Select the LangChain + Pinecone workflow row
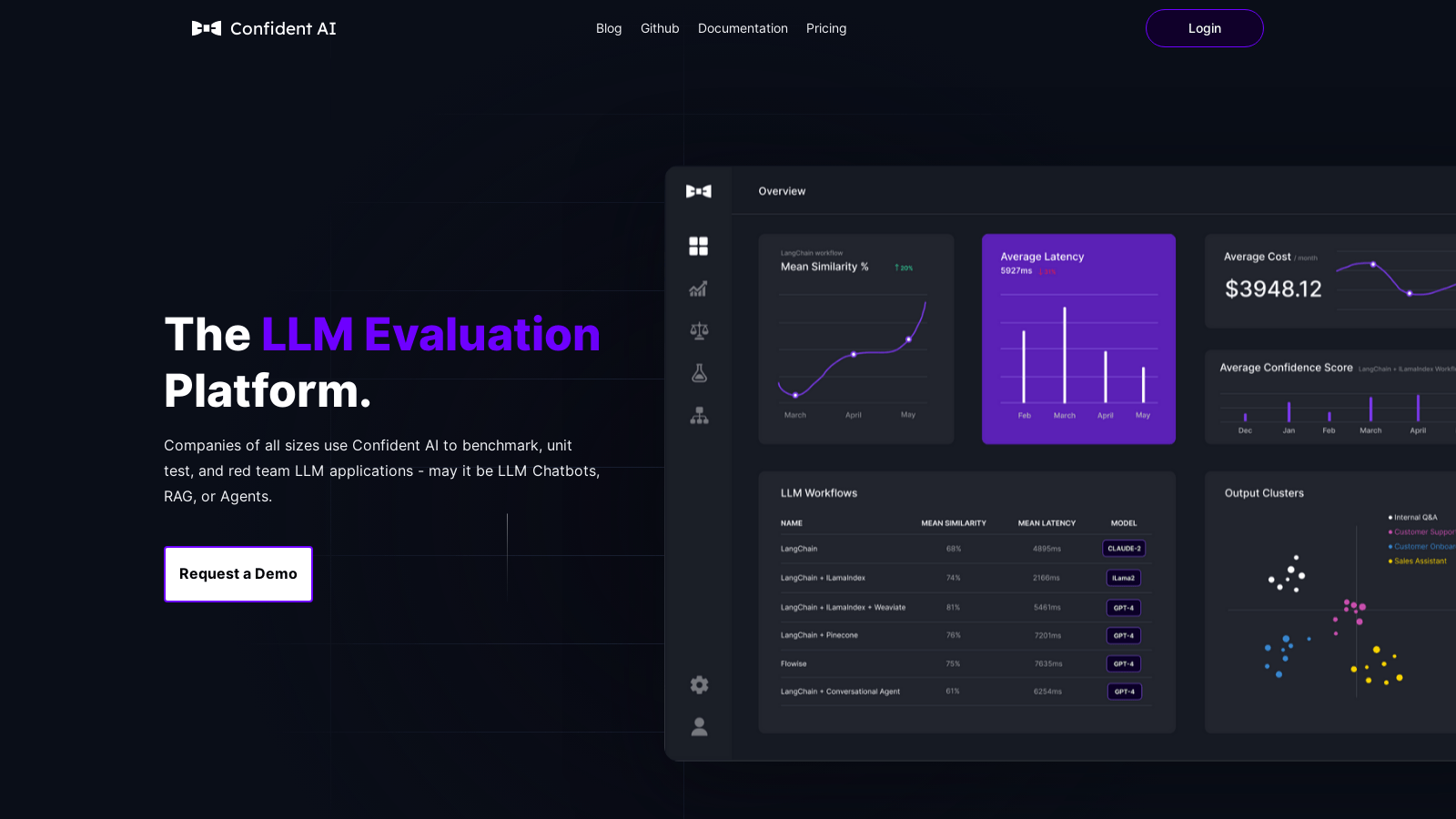 point(966,635)
